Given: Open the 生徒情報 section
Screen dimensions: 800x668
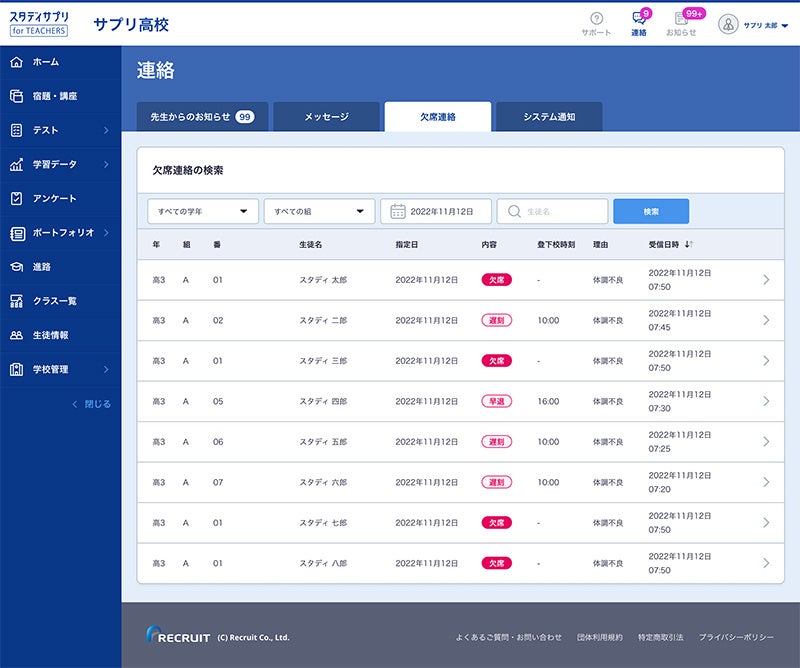Looking at the screenshot, I should coord(55,334).
